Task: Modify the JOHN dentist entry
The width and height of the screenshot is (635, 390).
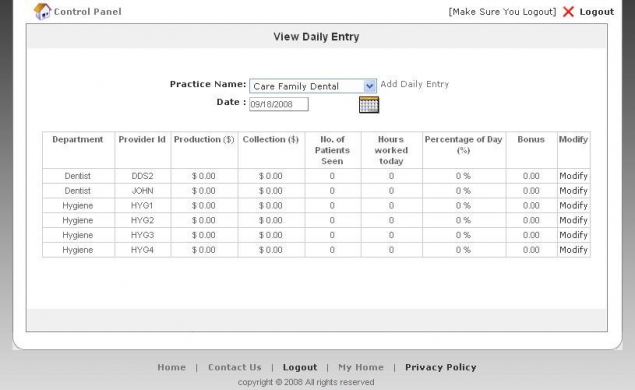Action: click(x=573, y=191)
